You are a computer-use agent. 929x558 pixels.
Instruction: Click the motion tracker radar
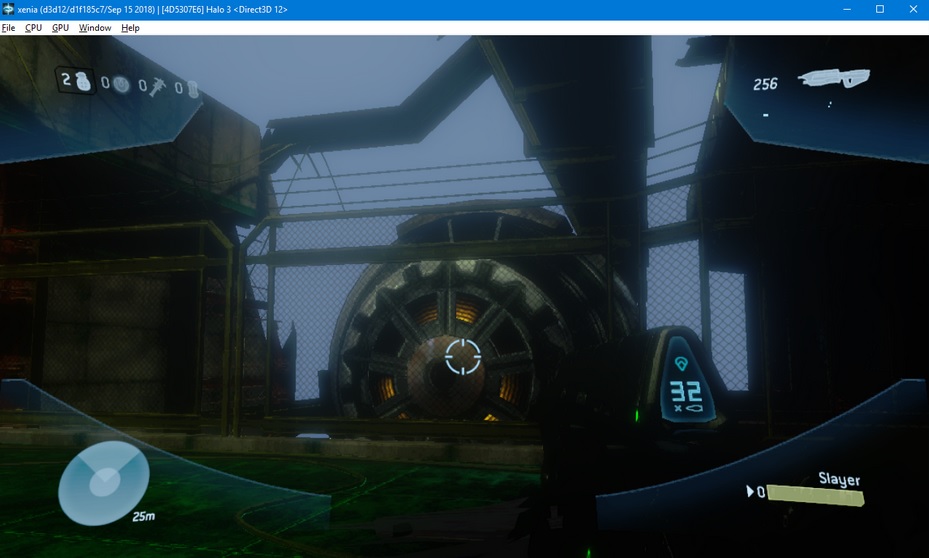[104, 483]
